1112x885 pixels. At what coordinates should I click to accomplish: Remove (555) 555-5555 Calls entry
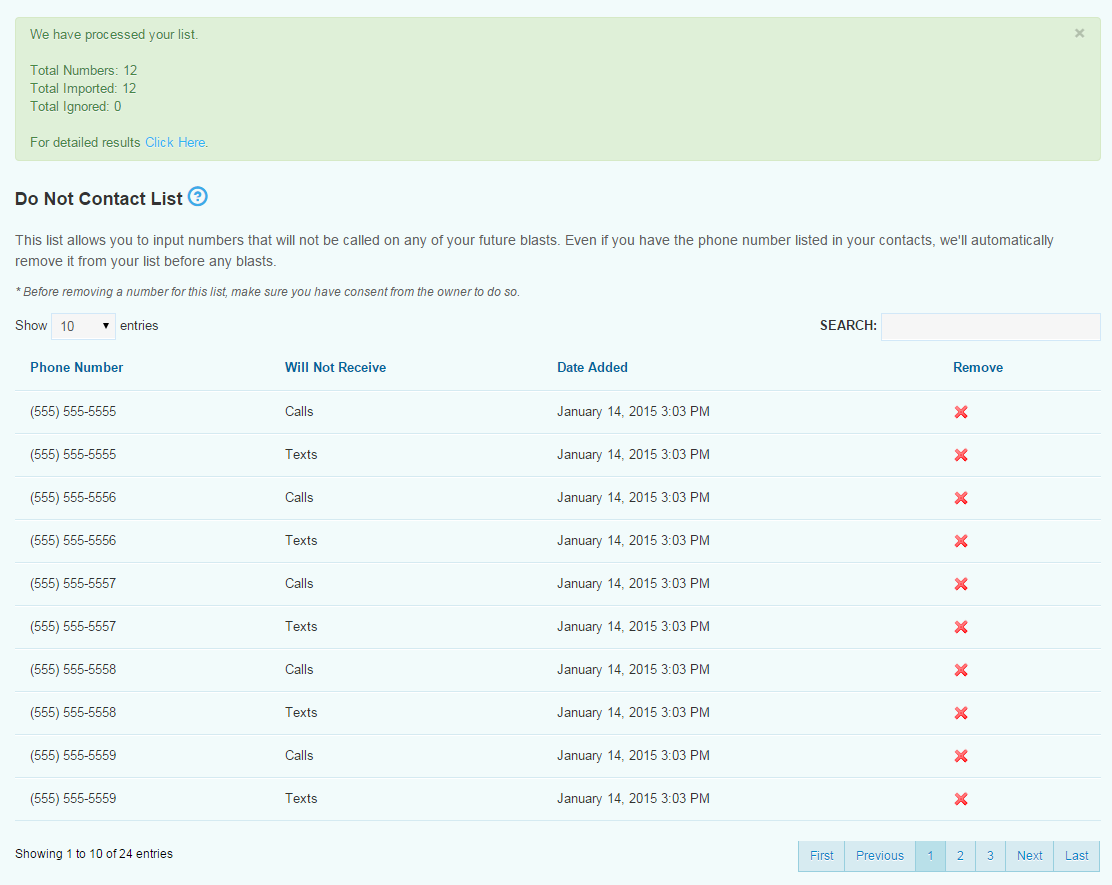[961, 412]
